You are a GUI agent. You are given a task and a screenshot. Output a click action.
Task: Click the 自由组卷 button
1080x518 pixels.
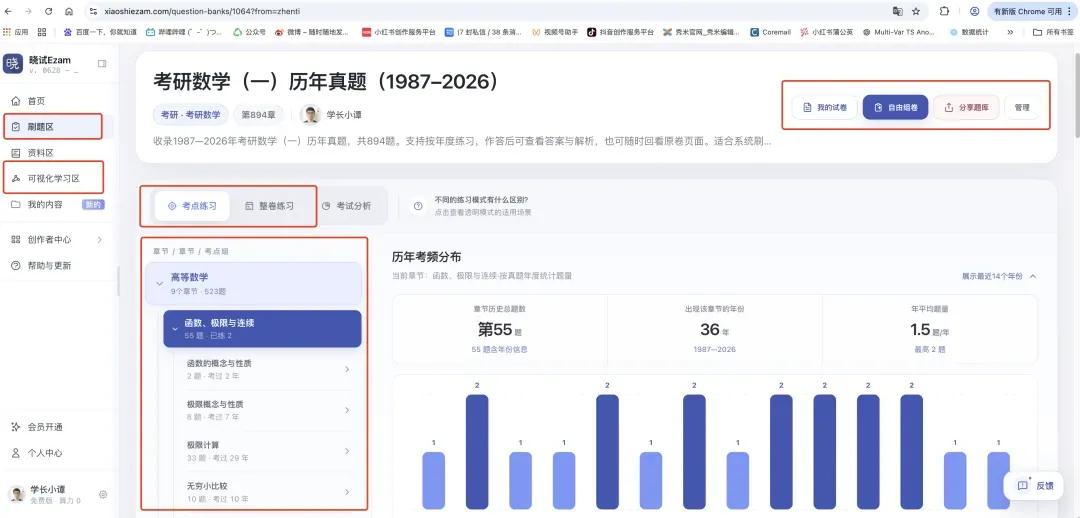tap(895, 107)
